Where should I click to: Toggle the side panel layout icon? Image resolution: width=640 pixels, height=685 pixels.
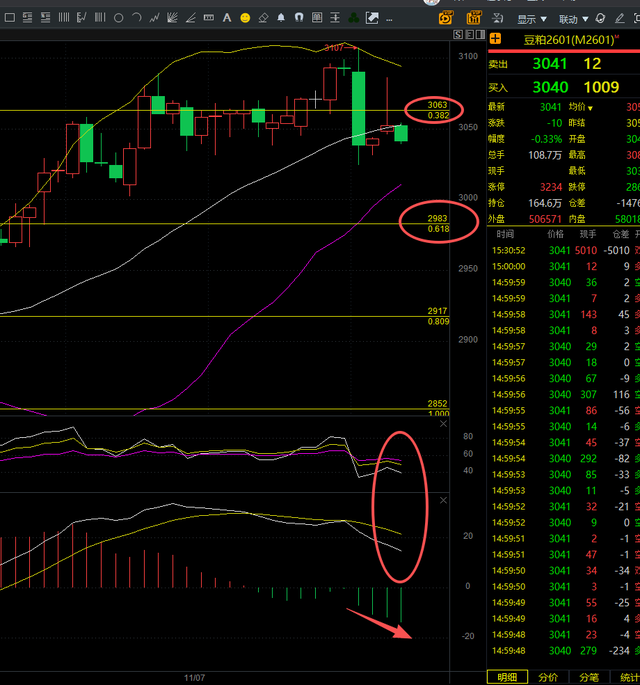click(x=481, y=35)
